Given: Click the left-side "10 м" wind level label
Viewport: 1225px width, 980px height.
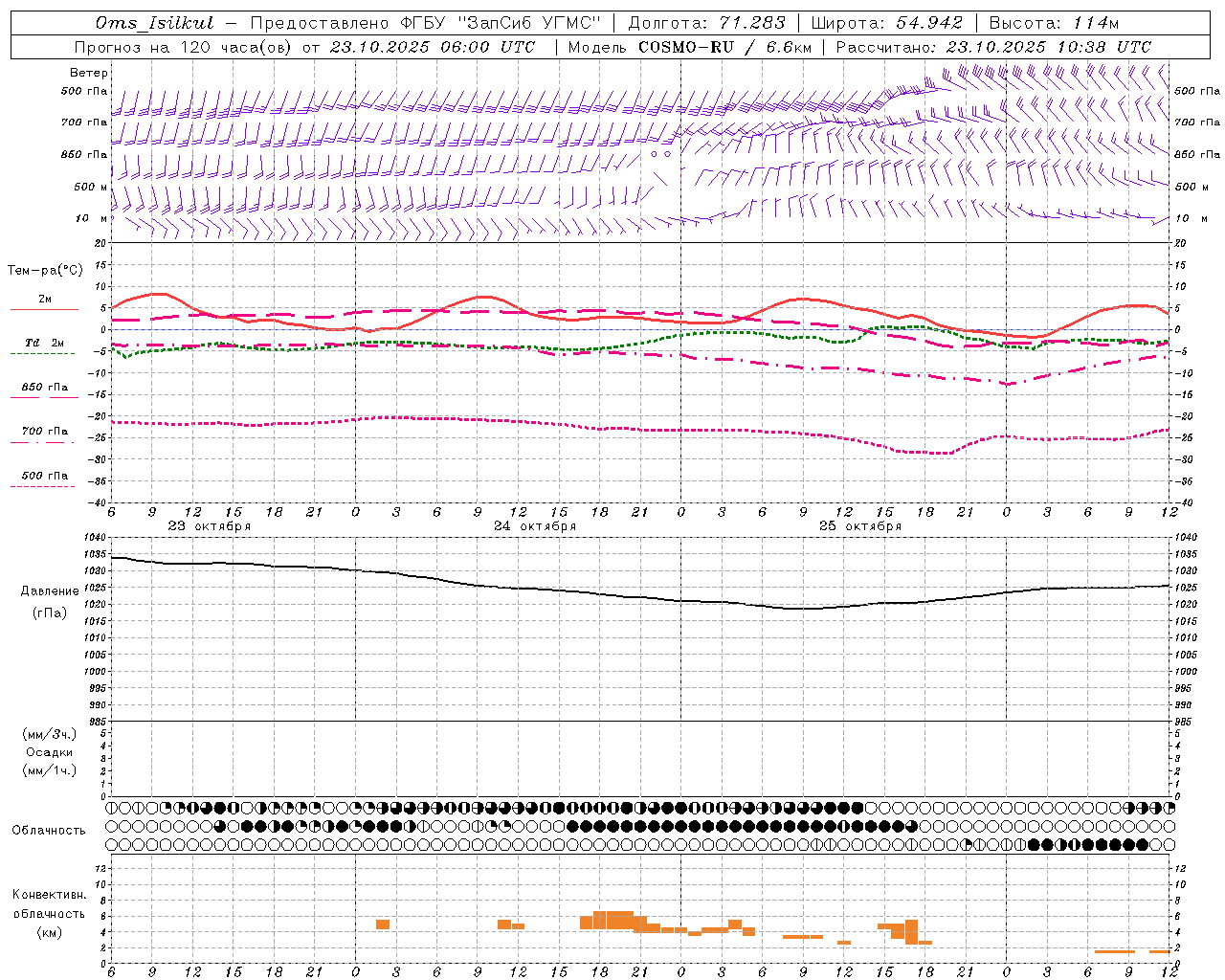Looking at the screenshot, I should (x=91, y=219).
